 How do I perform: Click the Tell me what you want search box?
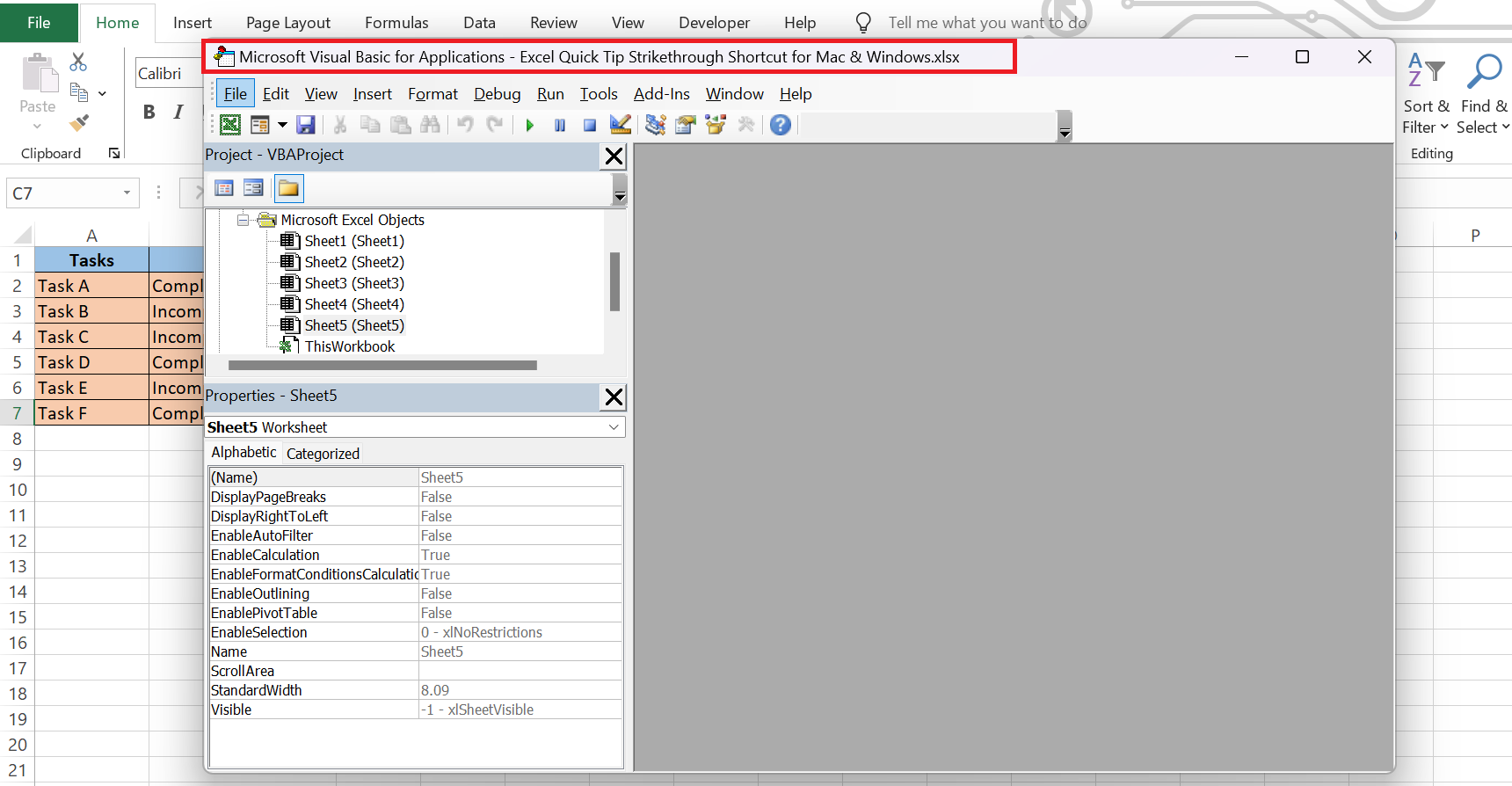tap(986, 23)
